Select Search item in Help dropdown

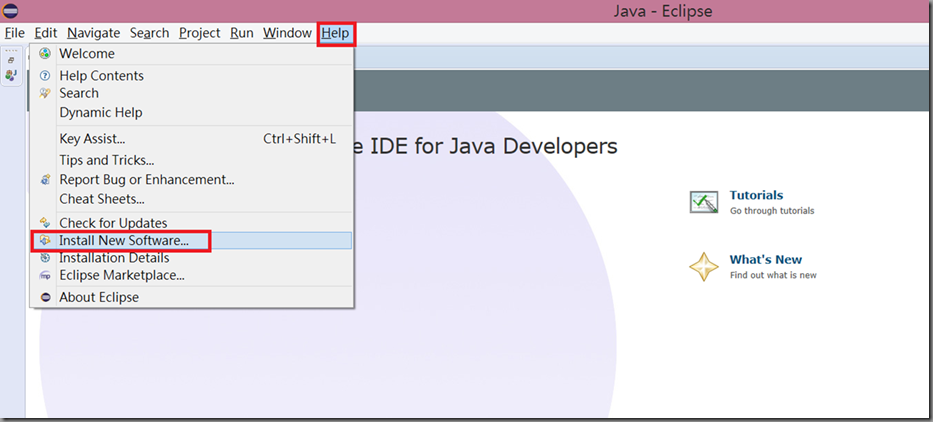(192, 93)
